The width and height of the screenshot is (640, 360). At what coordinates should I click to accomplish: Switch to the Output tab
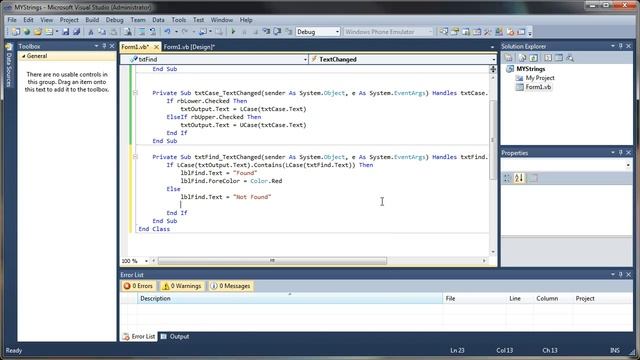pyautogui.click(x=175, y=337)
